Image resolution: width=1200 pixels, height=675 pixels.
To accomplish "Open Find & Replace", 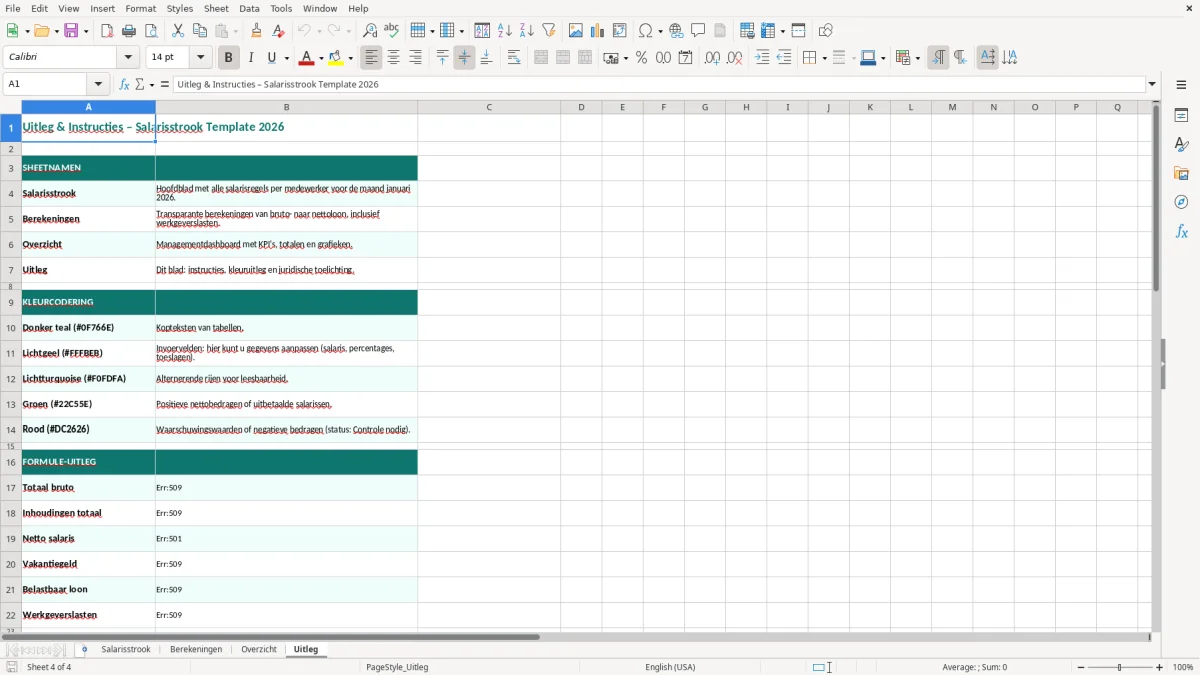I will point(370,31).
